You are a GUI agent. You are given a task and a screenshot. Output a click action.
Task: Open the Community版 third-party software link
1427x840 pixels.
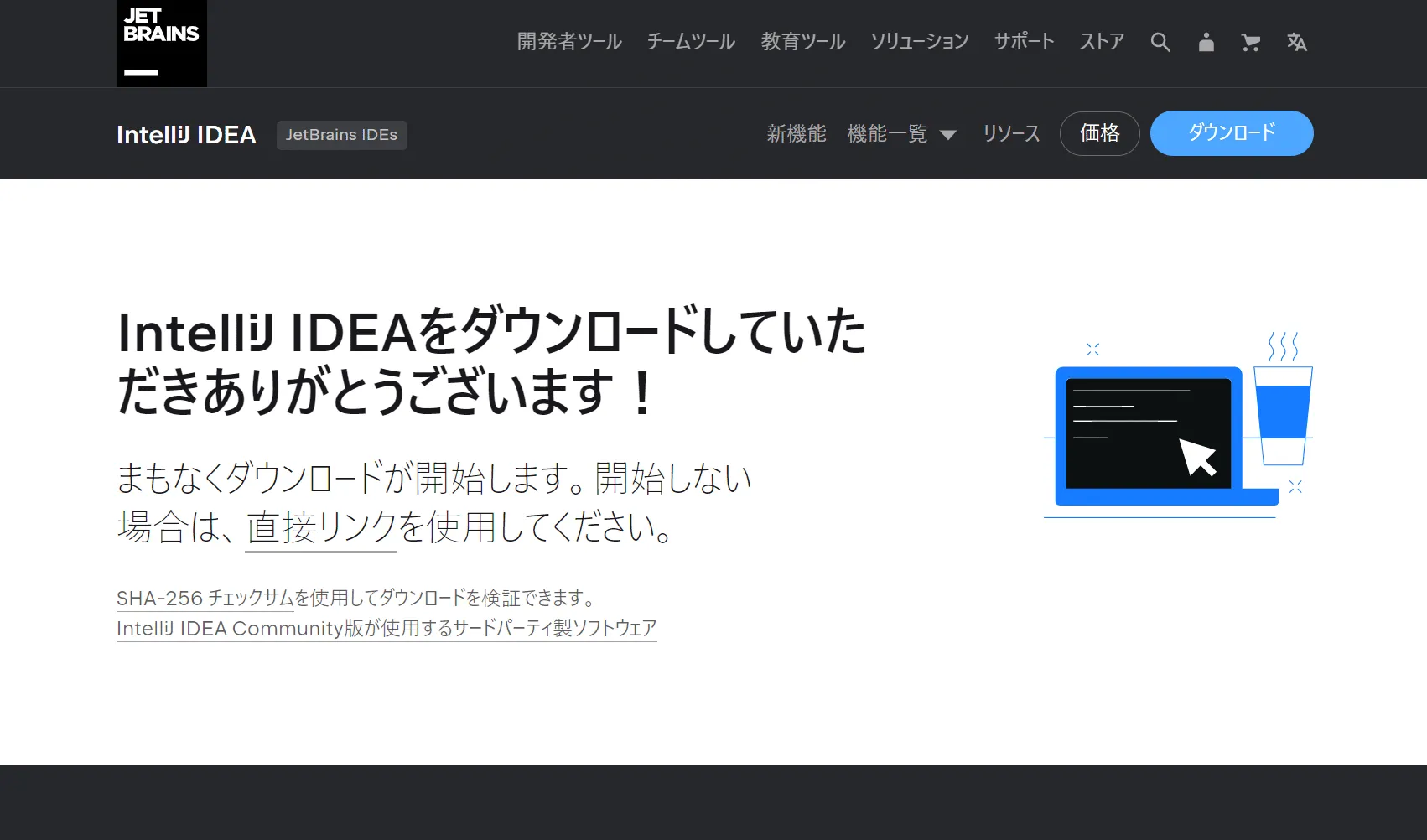pos(387,629)
